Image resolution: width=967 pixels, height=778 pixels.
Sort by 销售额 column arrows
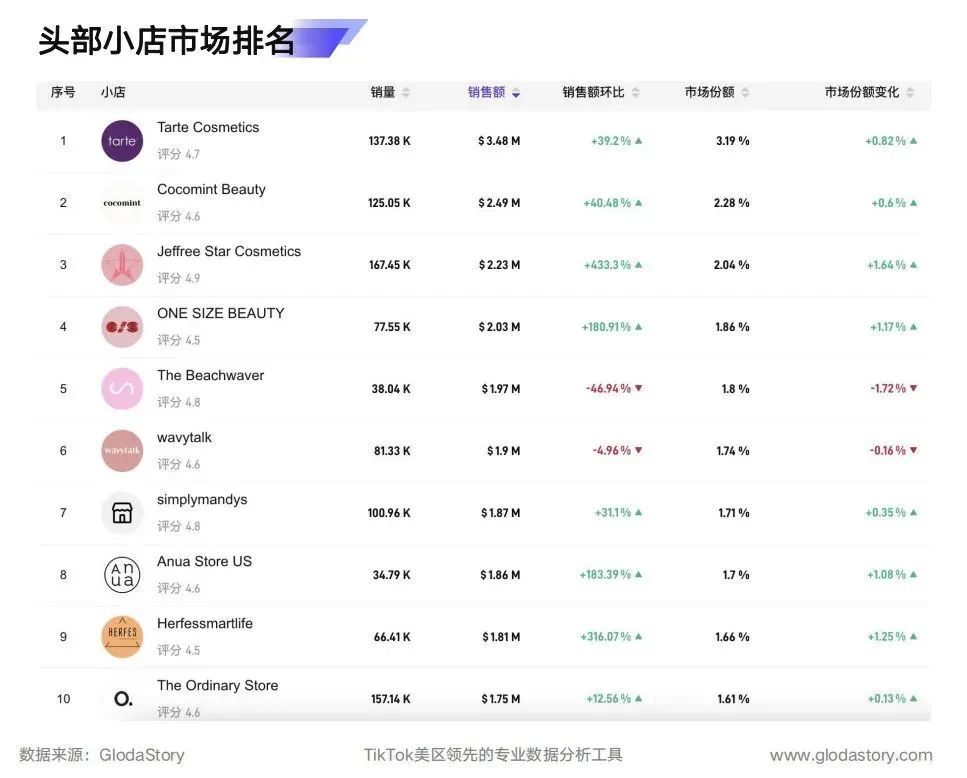point(516,92)
